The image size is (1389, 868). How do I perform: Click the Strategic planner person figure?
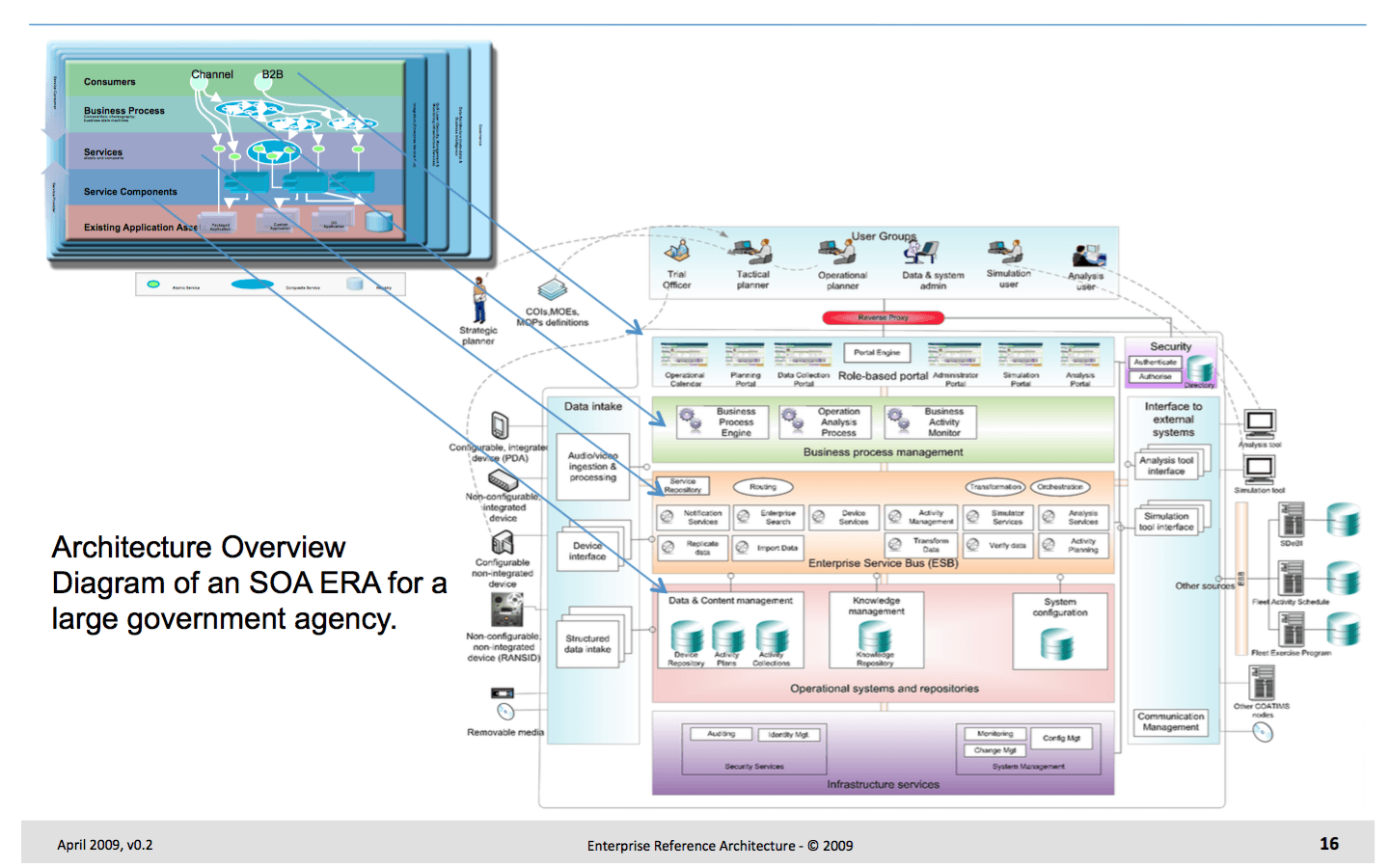[x=478, y=300]
